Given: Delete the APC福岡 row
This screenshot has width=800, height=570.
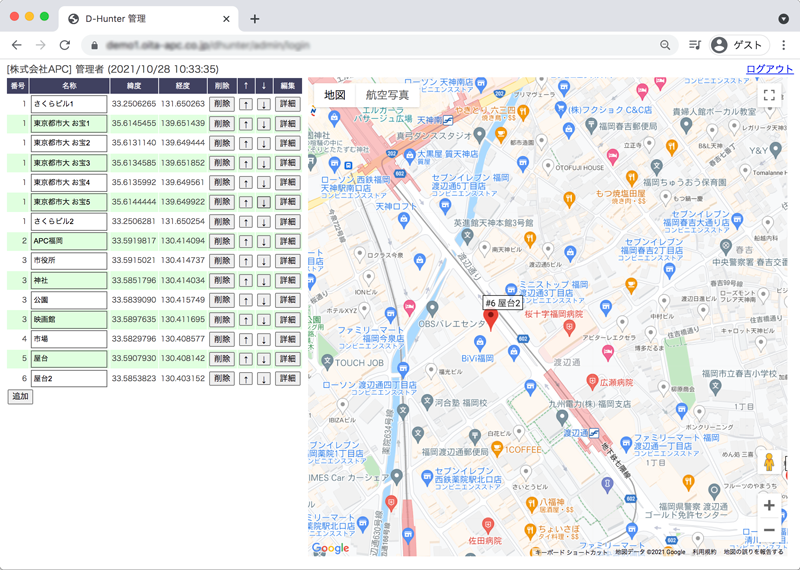Looking at the screenshot, I should click(x=222, y=241).
